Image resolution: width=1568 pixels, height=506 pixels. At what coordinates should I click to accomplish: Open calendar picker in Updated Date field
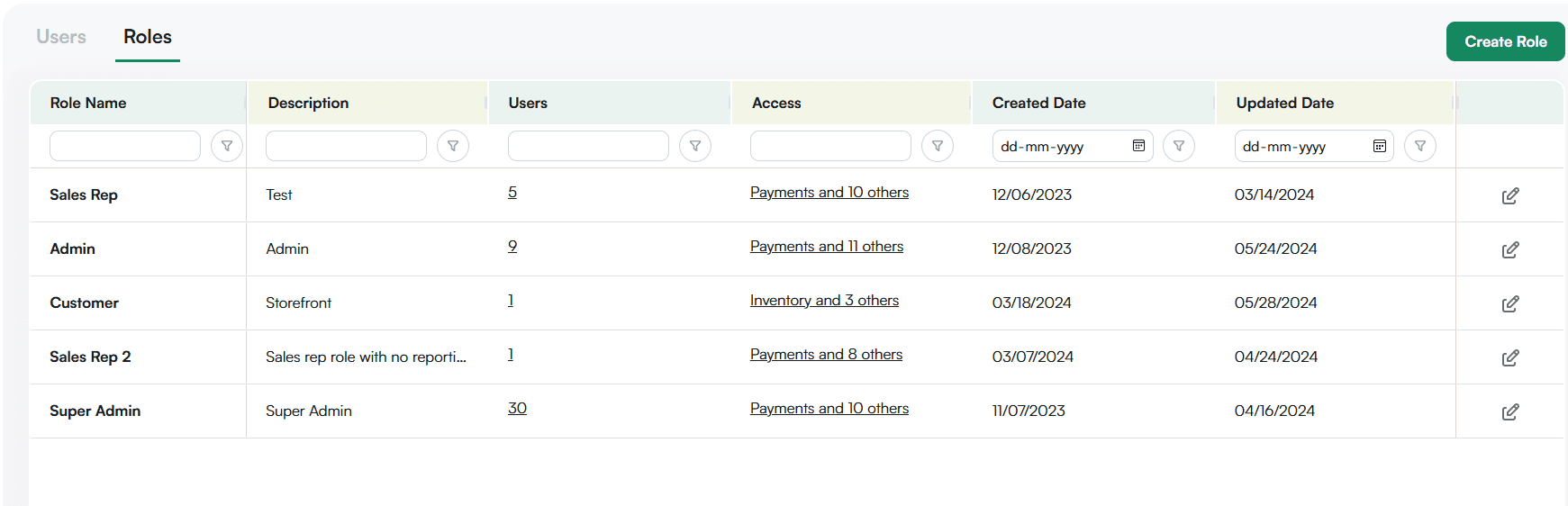point(1379,146)
